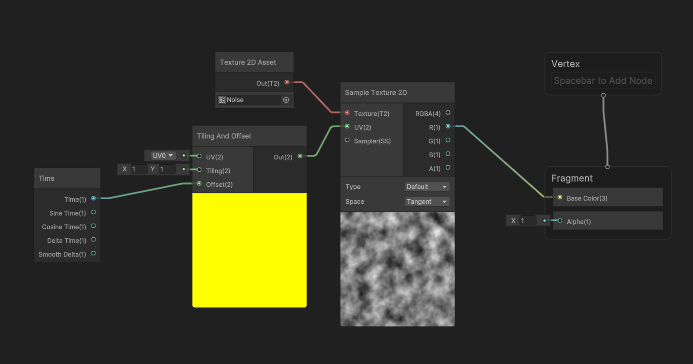Click the Alpha(1) input port in Fragment
The width and height of the screenshot is (693, 364).
tap(560, 221)
